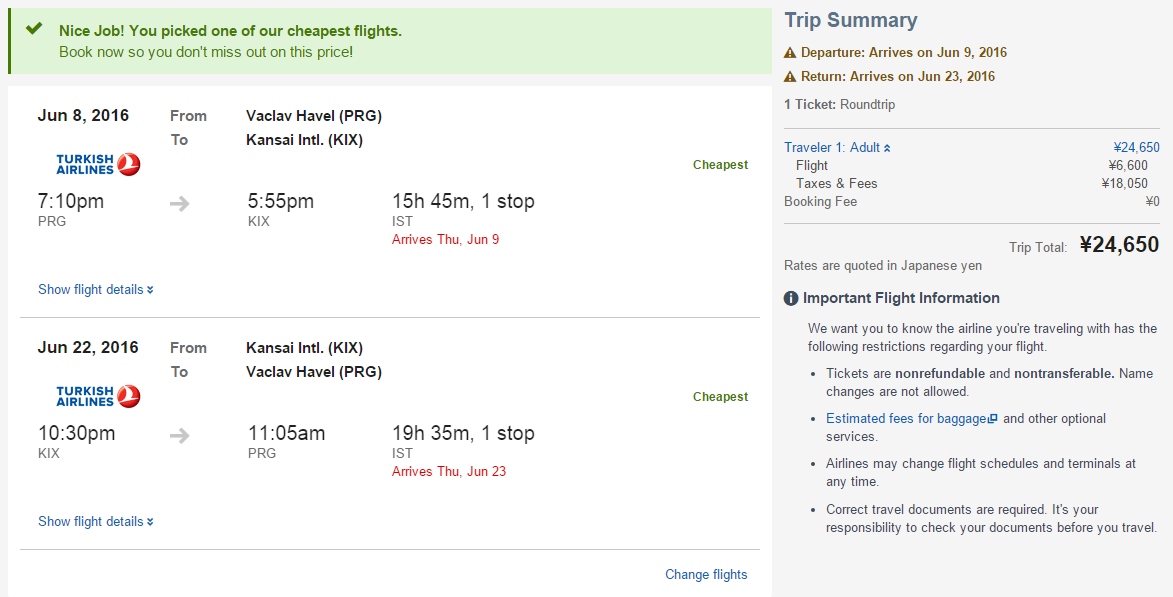The image size is (1173, 597).
Task: Expand flight details for Jun 22 flight
Action: point(96,521)
